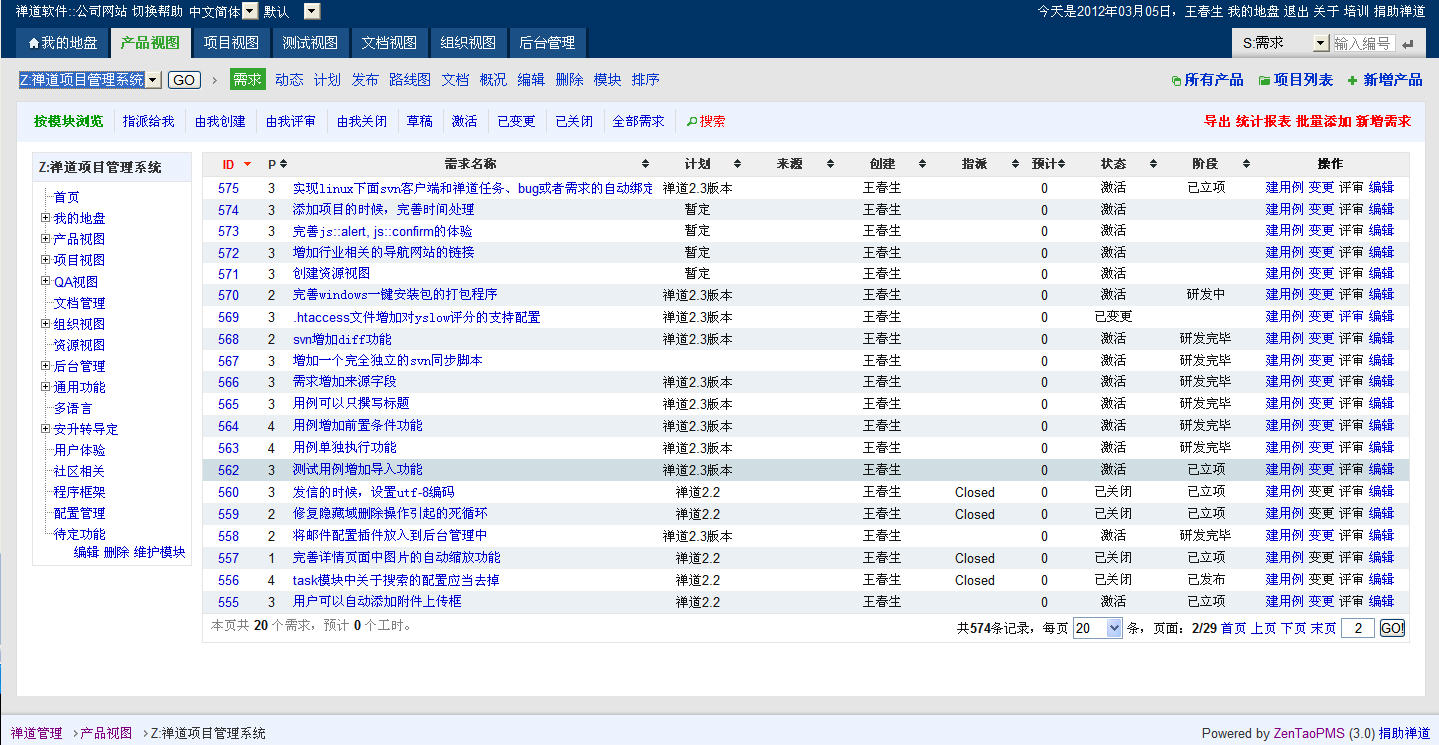
Task: Open the Z:禅道项目管理系统 product dropdown
Action: pyautogui.click(x=153, y=80)
